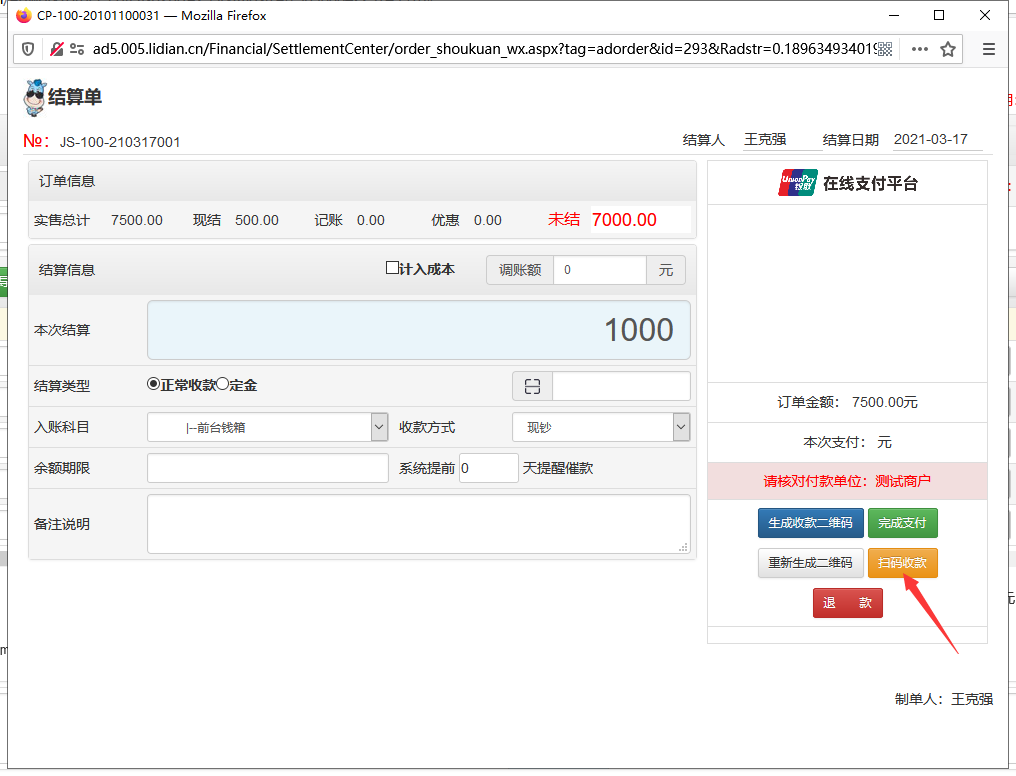Click the 系统提前 days input
Viewport: 1016px width, 776px height.
(489, 468)
